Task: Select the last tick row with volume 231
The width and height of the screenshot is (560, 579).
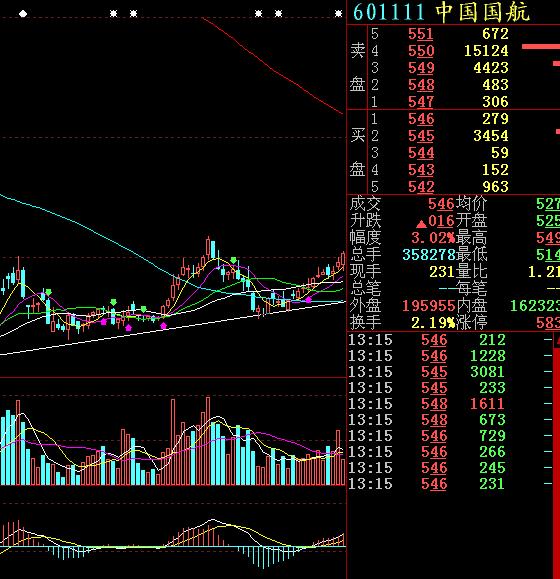Action: (x=450, y=484)
